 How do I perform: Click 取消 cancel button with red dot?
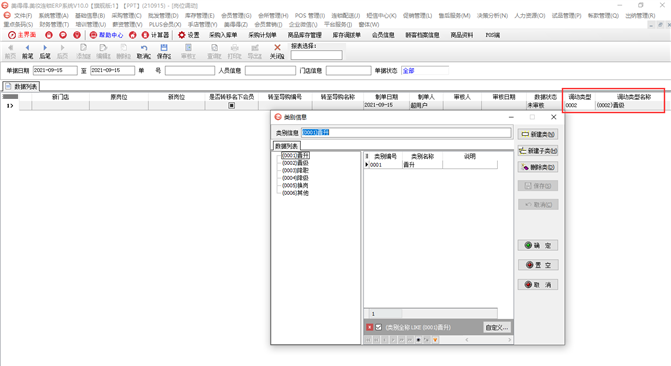pos(538,285)
